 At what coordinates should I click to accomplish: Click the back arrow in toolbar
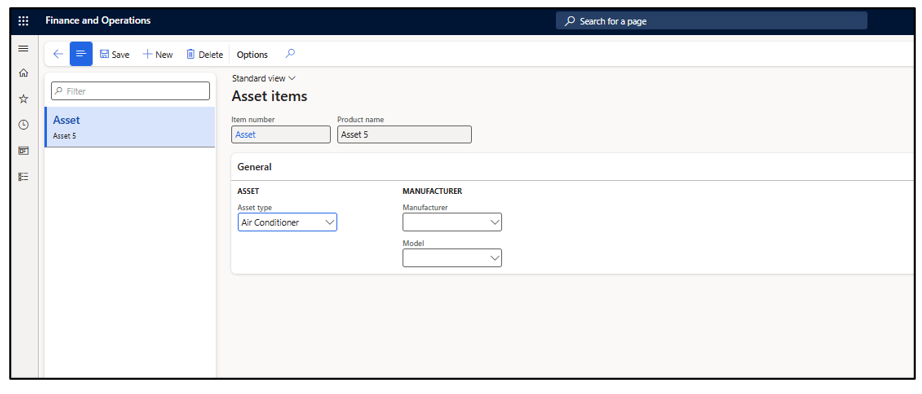(x=58, y=54)
